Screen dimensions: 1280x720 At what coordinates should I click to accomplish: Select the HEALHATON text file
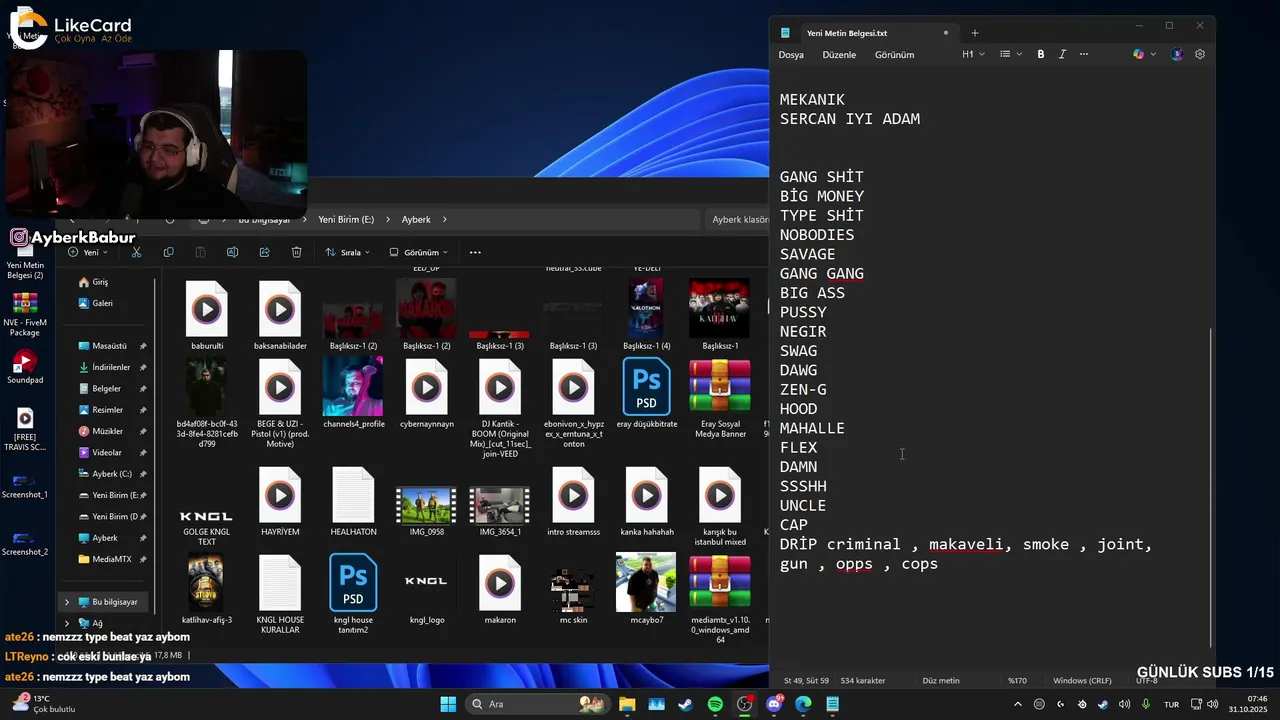[x=353, y=502]
